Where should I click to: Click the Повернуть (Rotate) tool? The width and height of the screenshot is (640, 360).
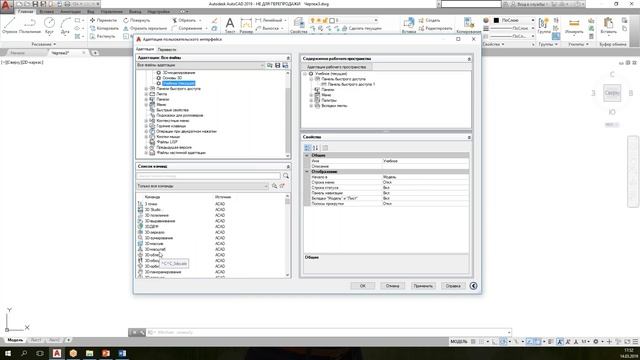[137, 20]
